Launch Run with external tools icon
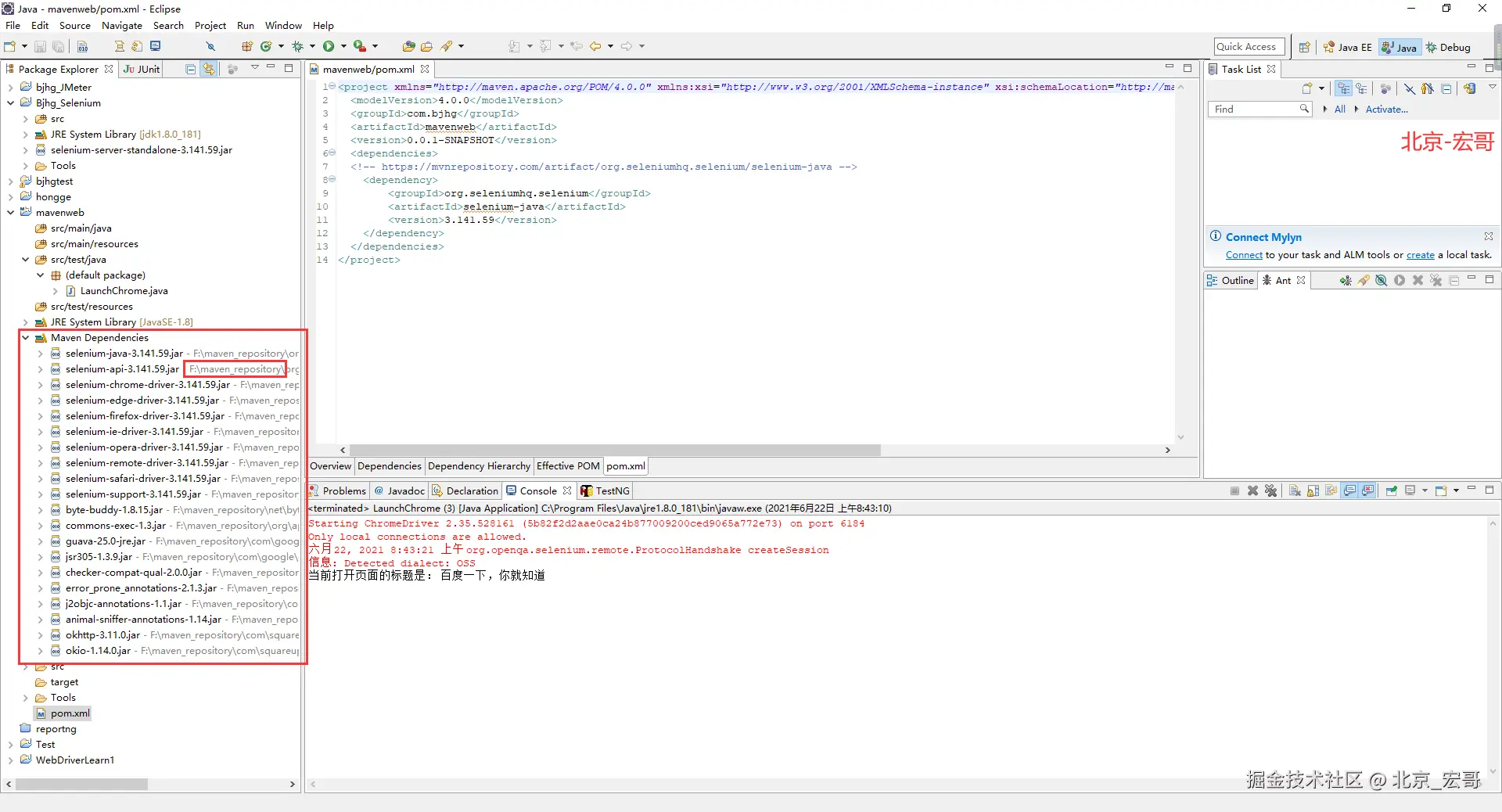1502x812 pixels. (x=360, y=46)
